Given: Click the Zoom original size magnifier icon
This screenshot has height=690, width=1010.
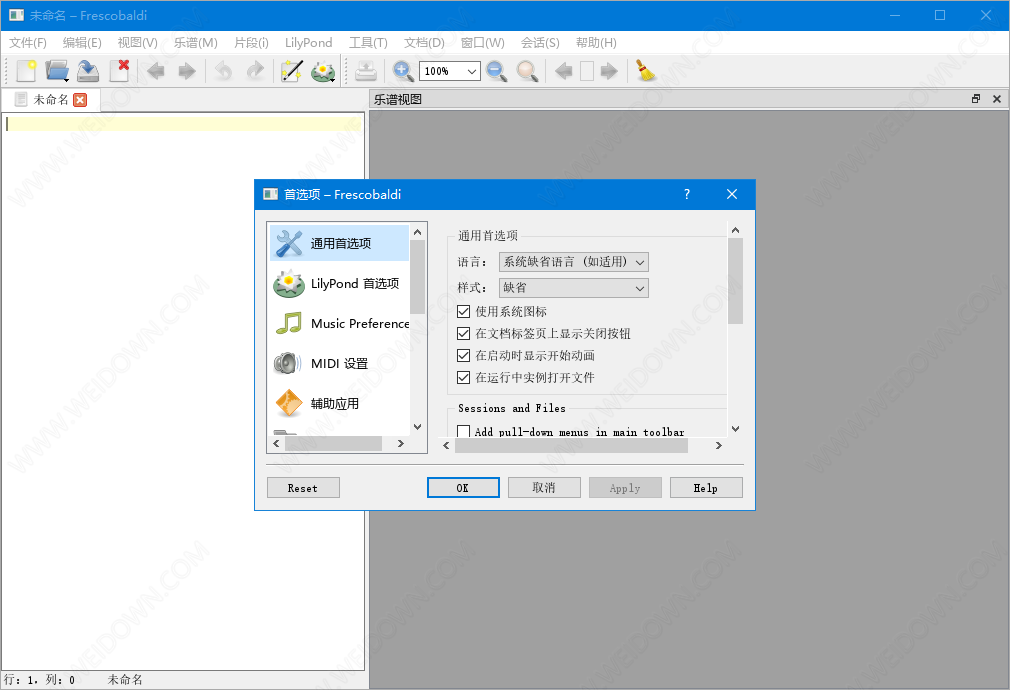Looking at the screenshot, I should click(528, 71).
